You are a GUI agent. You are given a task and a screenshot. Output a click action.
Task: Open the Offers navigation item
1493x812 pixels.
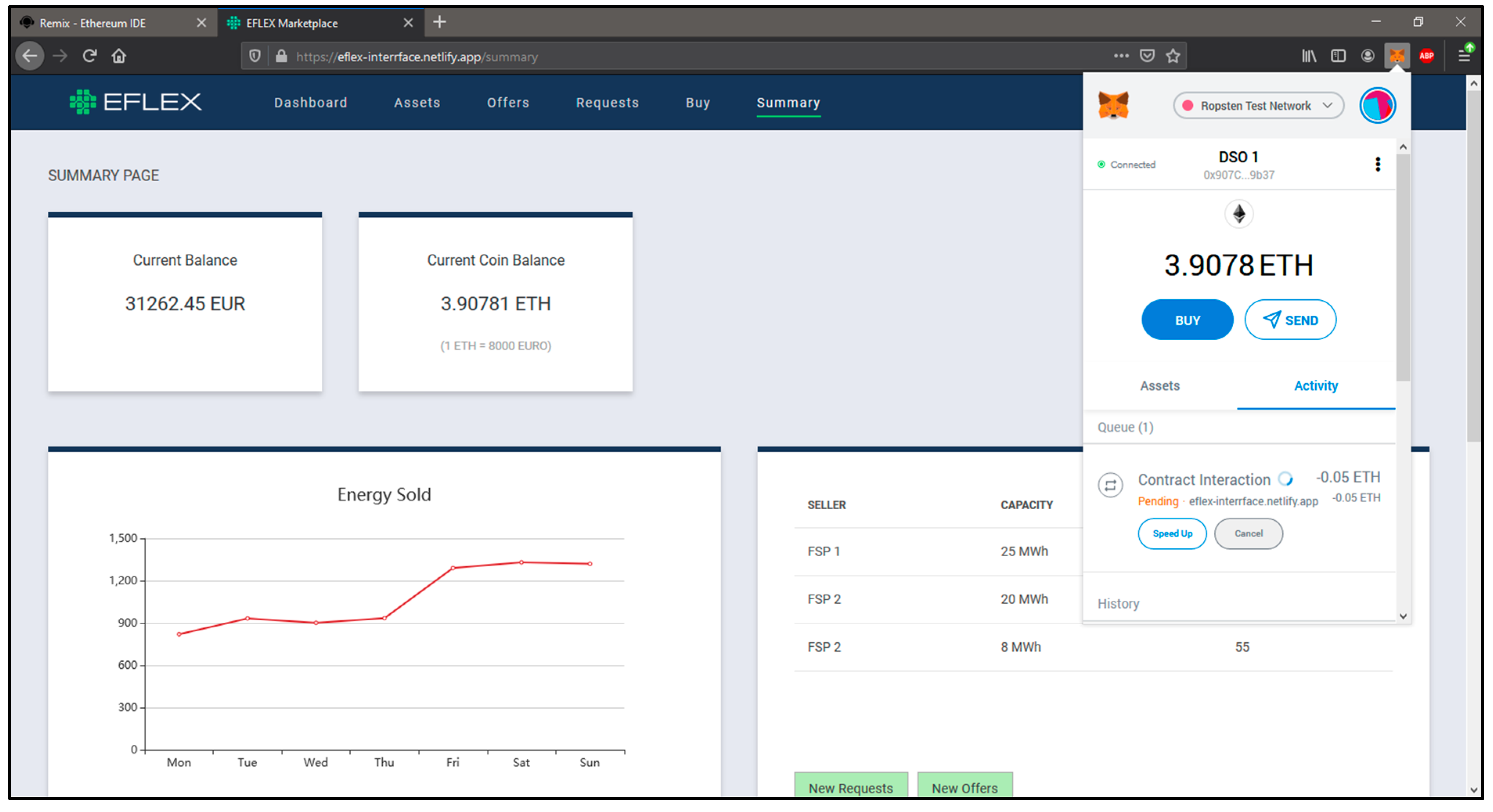[508, 102]
